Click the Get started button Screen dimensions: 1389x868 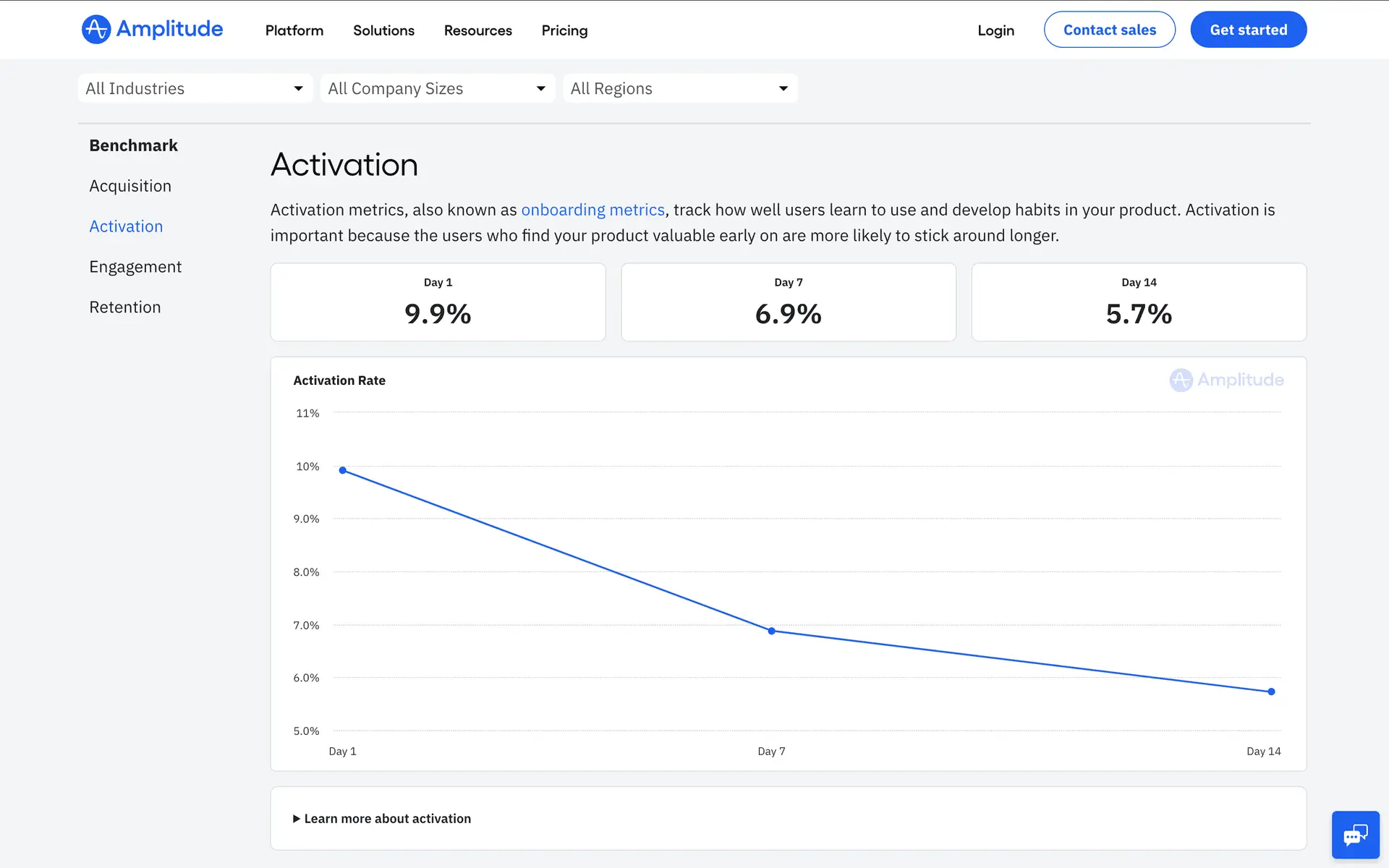(1248, 30)
